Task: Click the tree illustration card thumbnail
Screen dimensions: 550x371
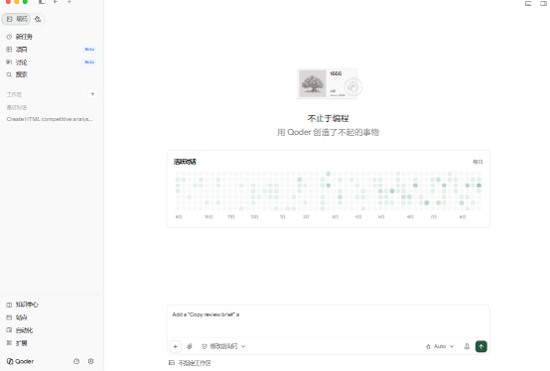Action: 313,83
